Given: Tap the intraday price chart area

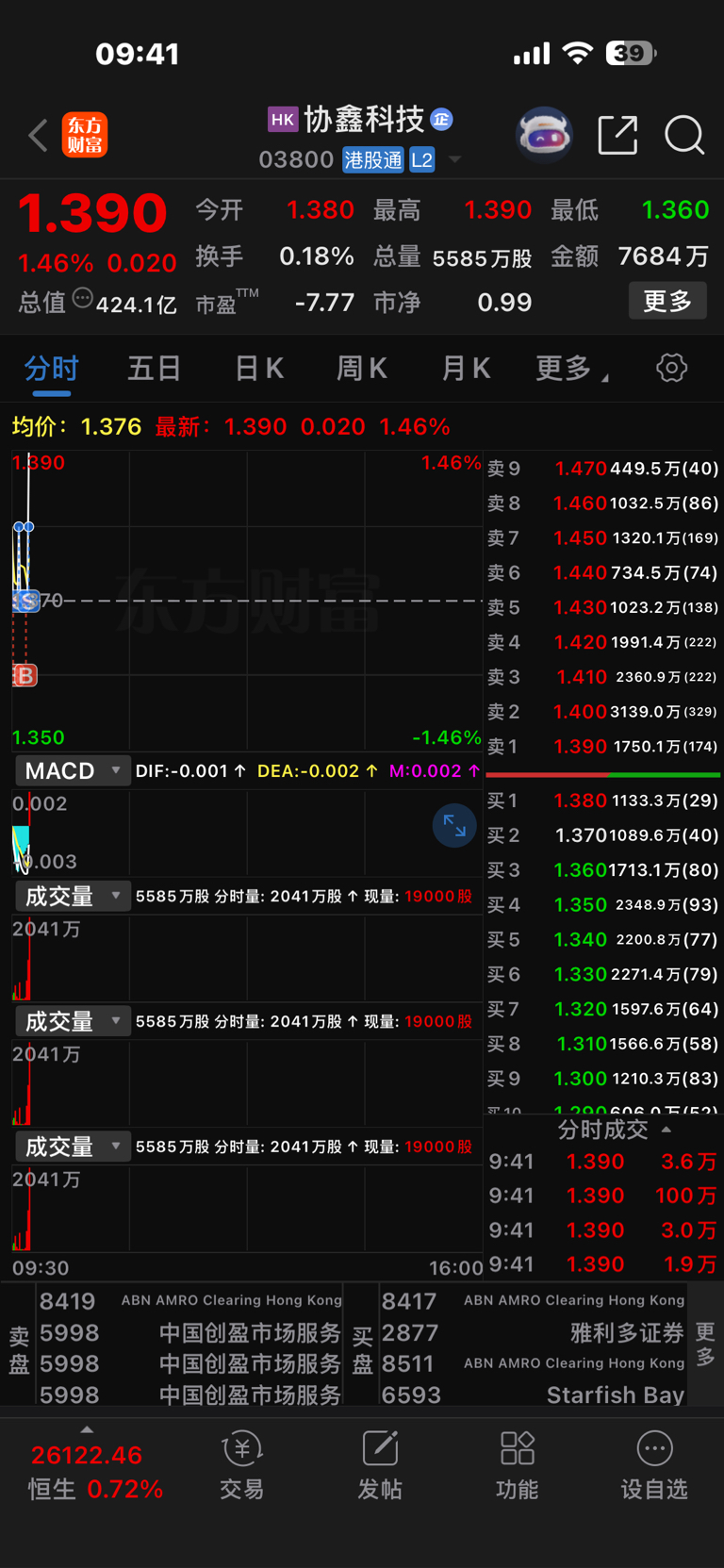Looking at the screenshot, I should (x=247, y=601).
